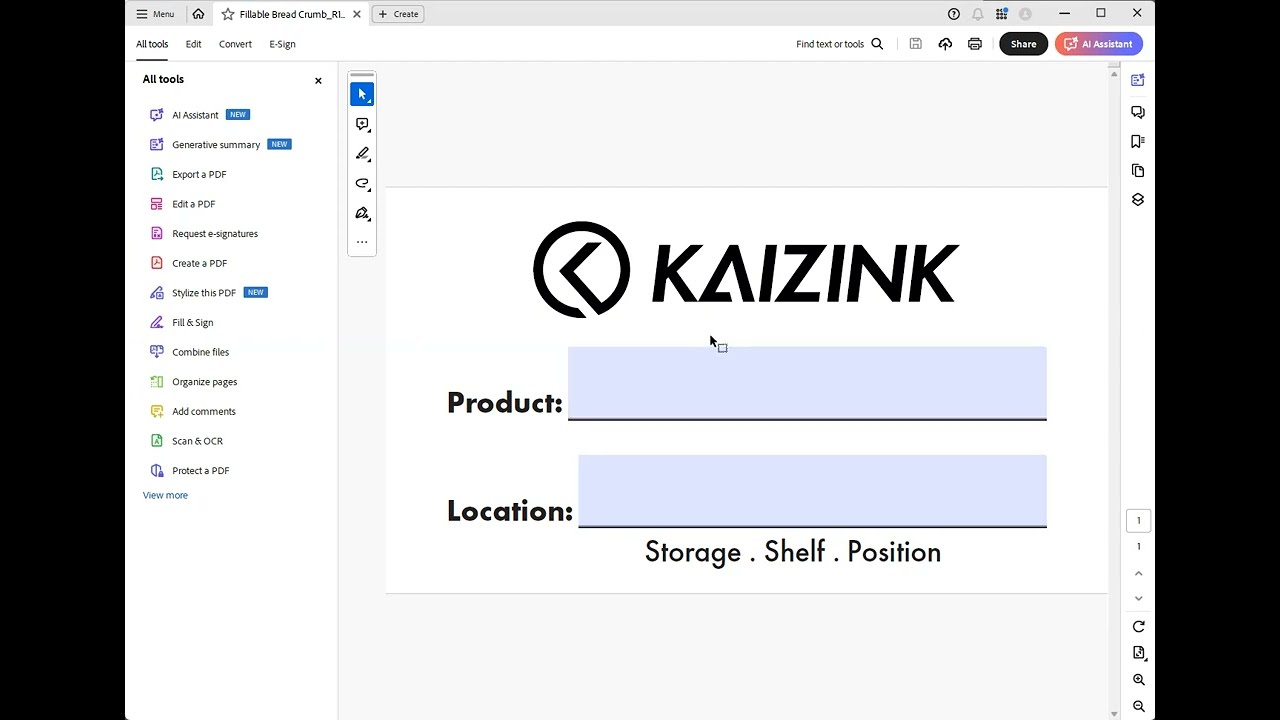Switch to the Edit tab

(193, 44)
